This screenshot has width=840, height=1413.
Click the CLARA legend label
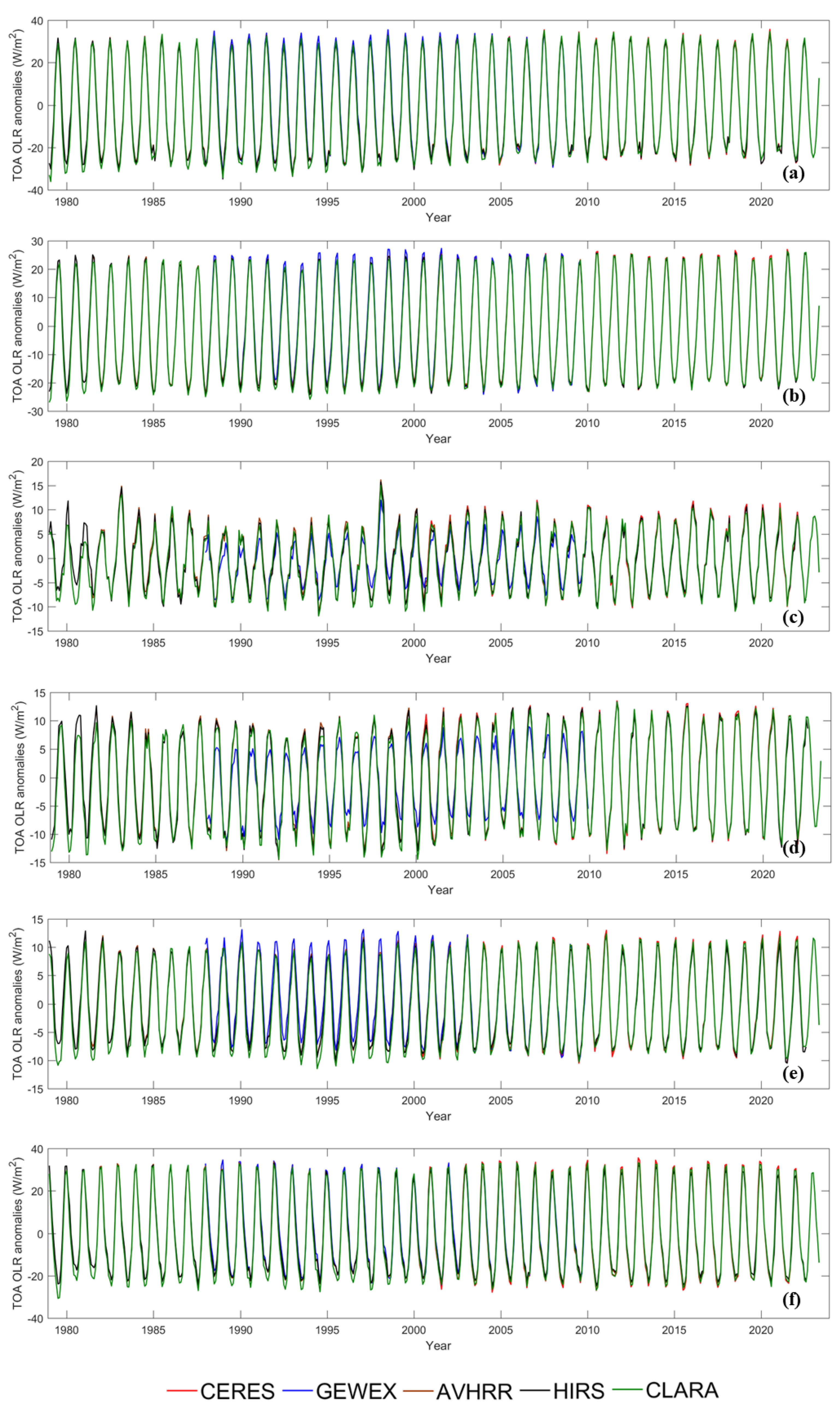[682, 1390]
